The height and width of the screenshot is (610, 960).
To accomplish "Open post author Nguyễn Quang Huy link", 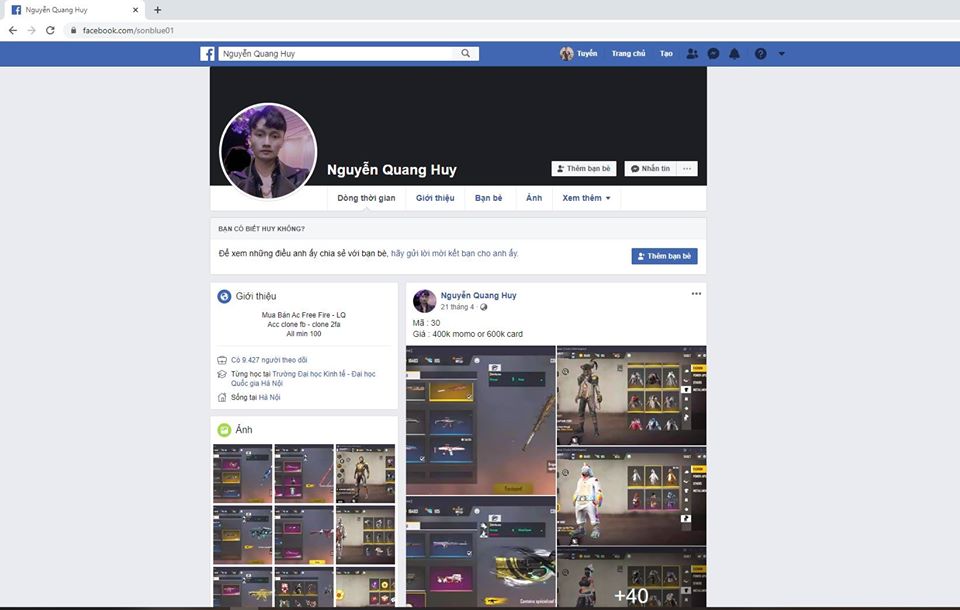I will pos(479,295).
